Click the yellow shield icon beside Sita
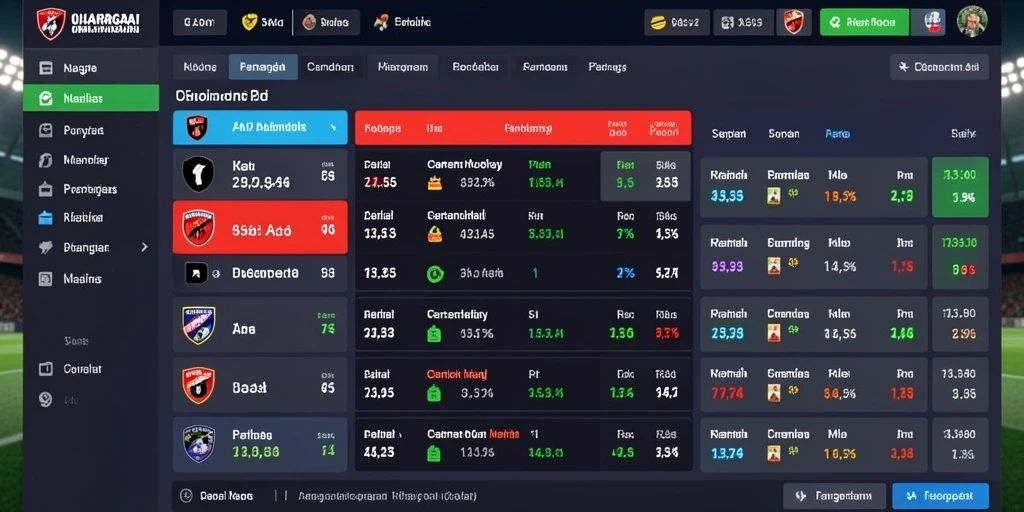1024x512 pixels. tap(249, 22)
